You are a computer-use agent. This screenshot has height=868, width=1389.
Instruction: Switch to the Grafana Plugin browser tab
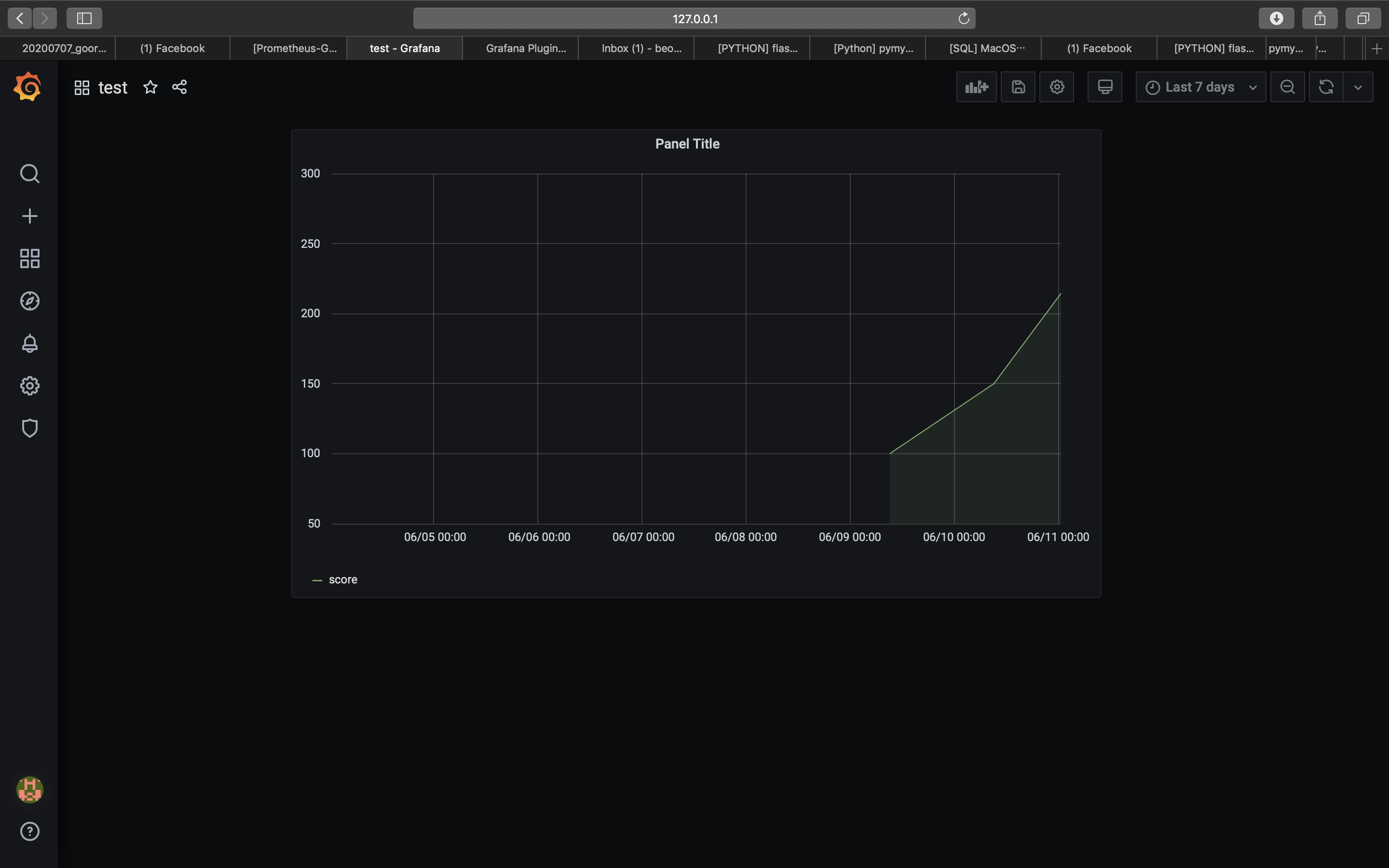click(525, 48)
